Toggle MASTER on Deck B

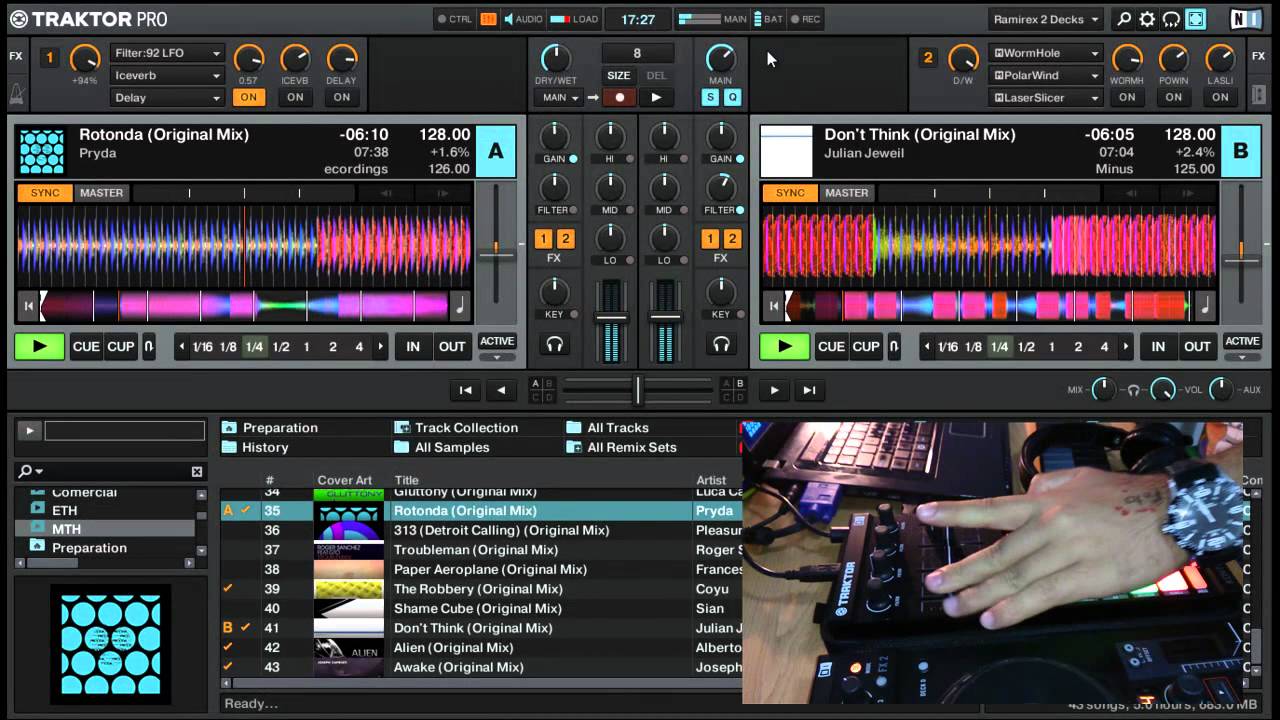click(847, 193)
